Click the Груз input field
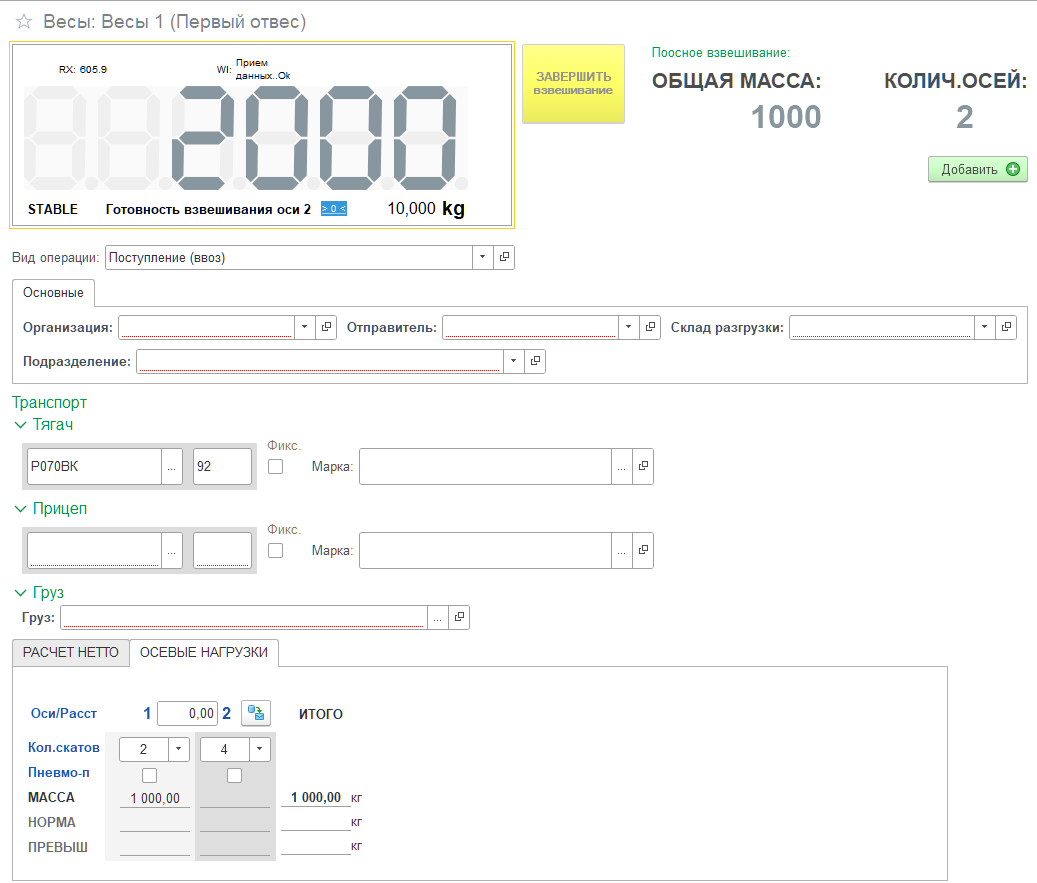 (x=243, y=618)
